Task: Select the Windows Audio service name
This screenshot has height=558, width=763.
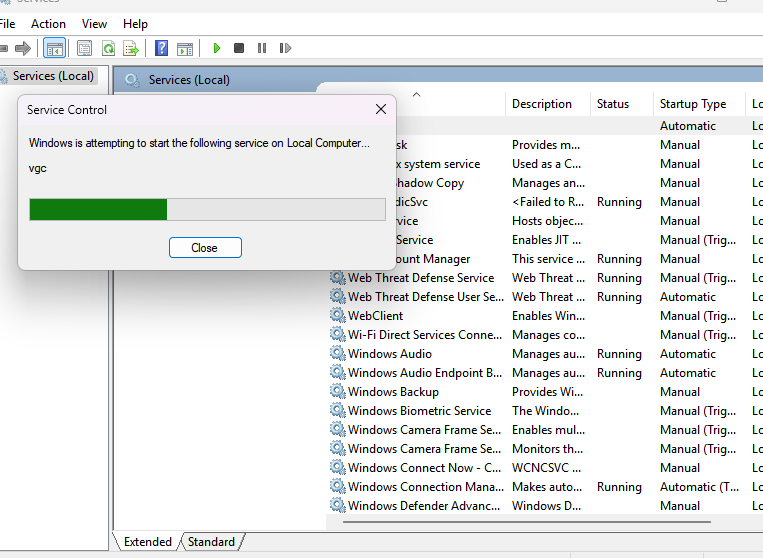Action: (x=390, y=354)
